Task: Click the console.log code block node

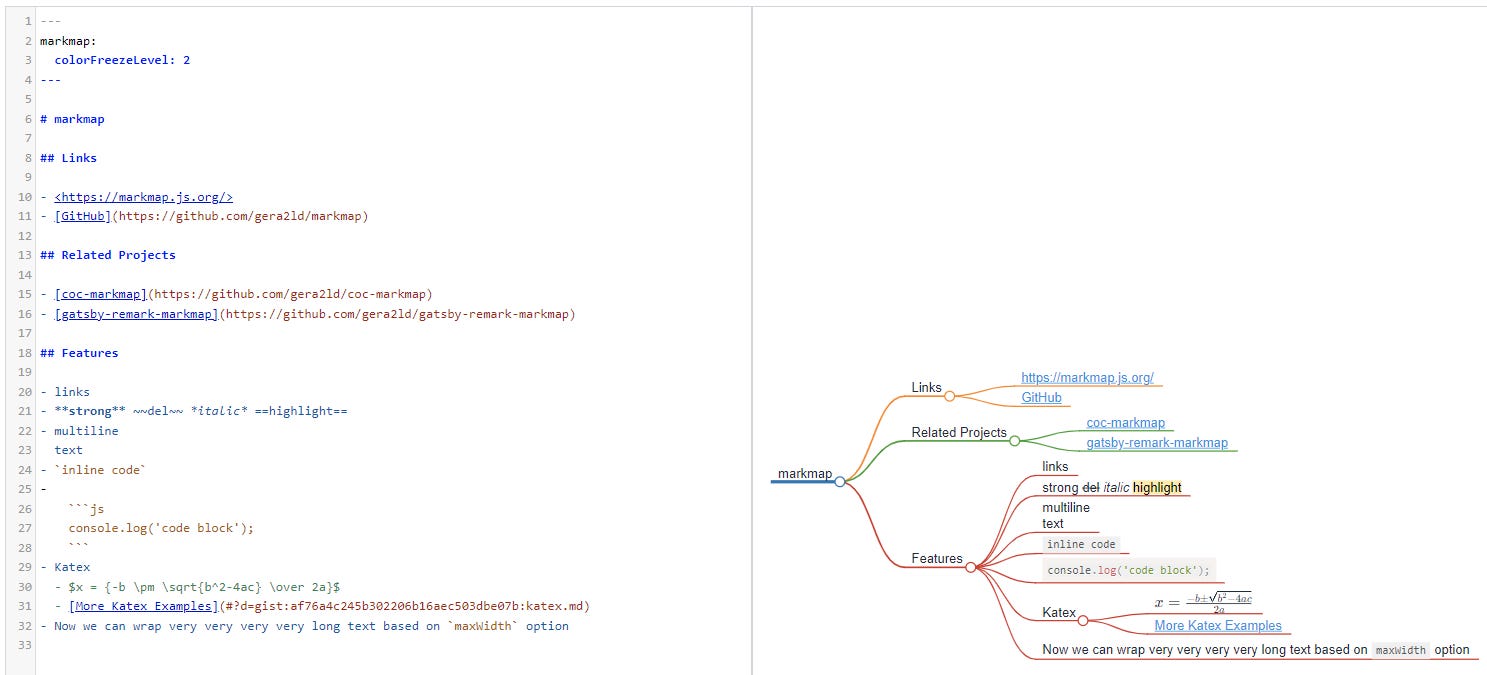Action: (1127, 570)
